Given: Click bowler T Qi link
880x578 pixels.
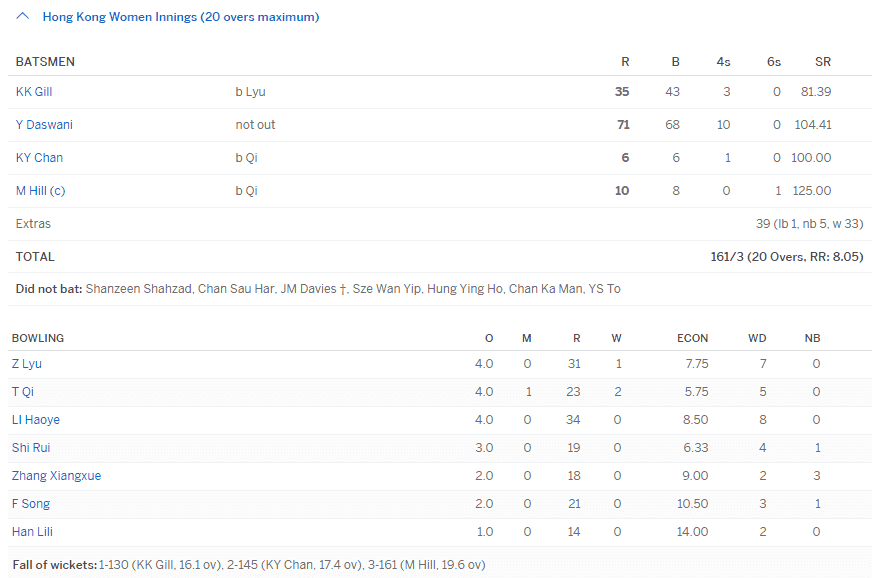Looking at the screenshot, I should (23, 392).
